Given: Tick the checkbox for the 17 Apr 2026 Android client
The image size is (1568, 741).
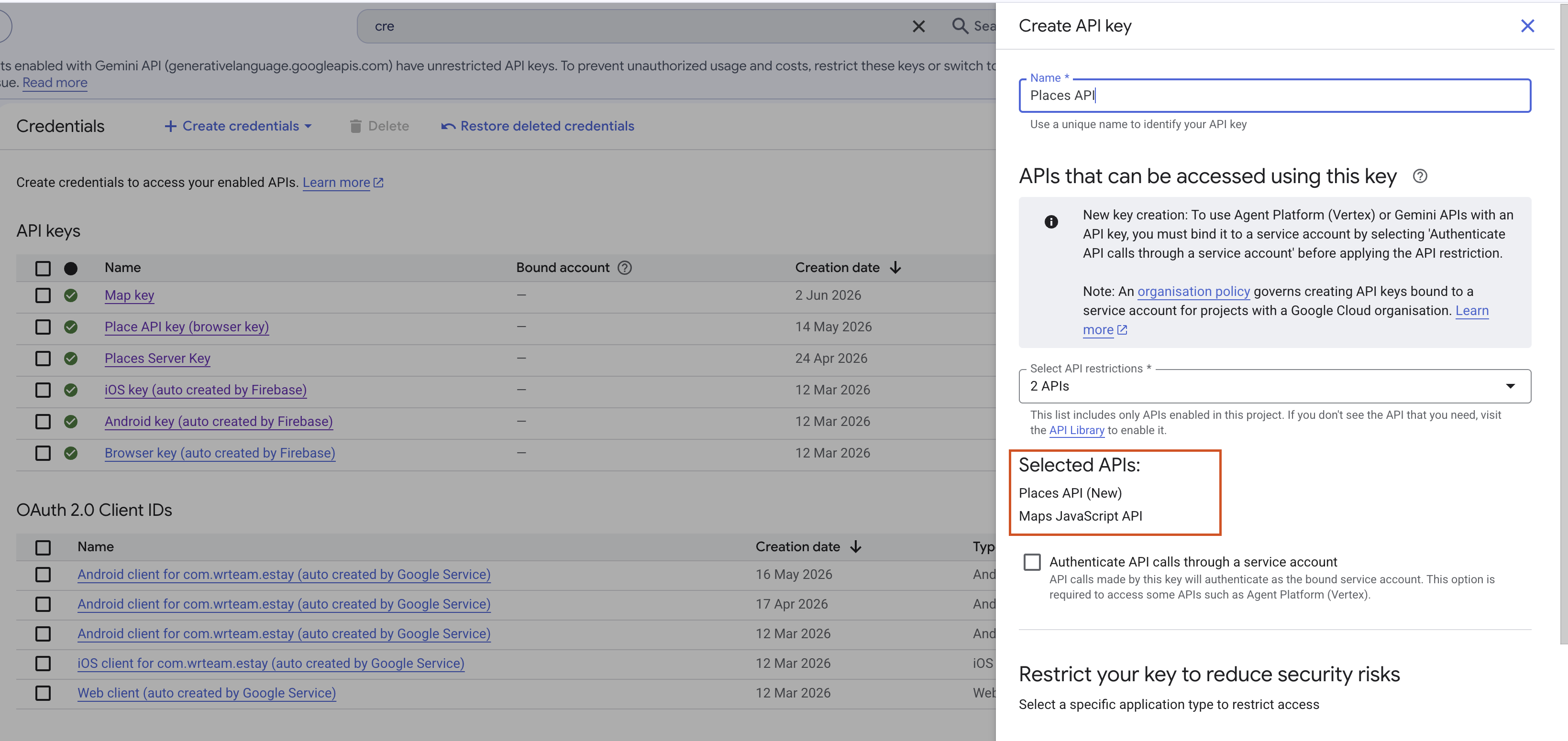Looking at the screenshot, I should 43,604.
